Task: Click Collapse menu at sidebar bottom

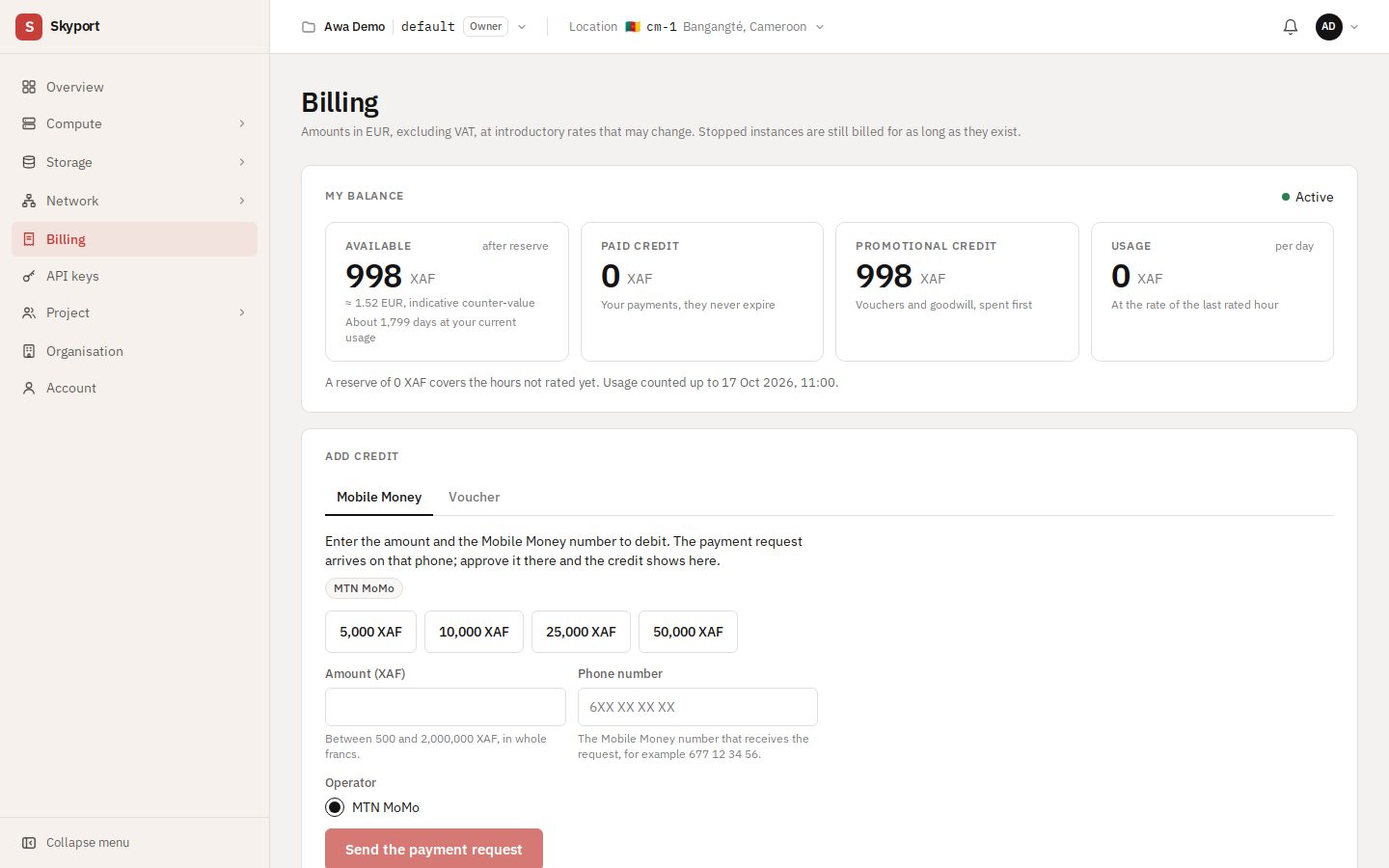Action: [x=134, y=843]
